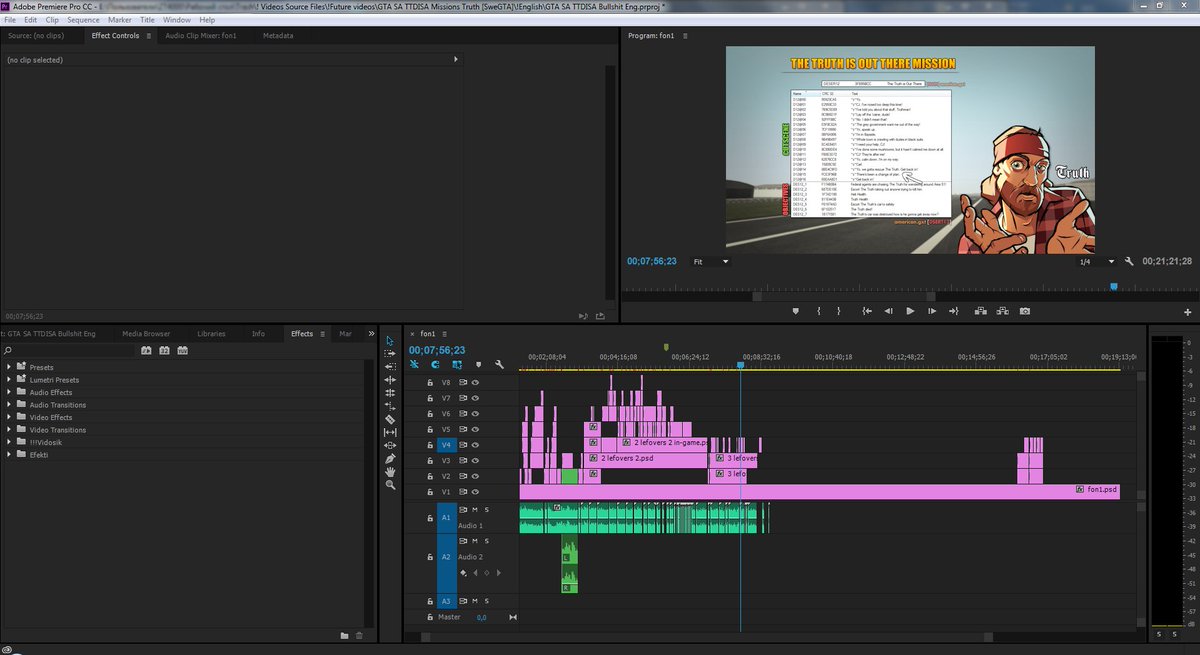Select the Zoom tool magnifier
Screen dimensions: 1200x655
(391, 484)
